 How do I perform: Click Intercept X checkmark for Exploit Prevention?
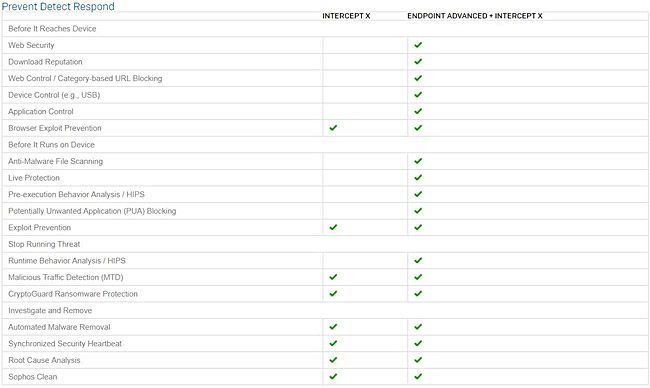pyautogui.click(x=333, y=227)
